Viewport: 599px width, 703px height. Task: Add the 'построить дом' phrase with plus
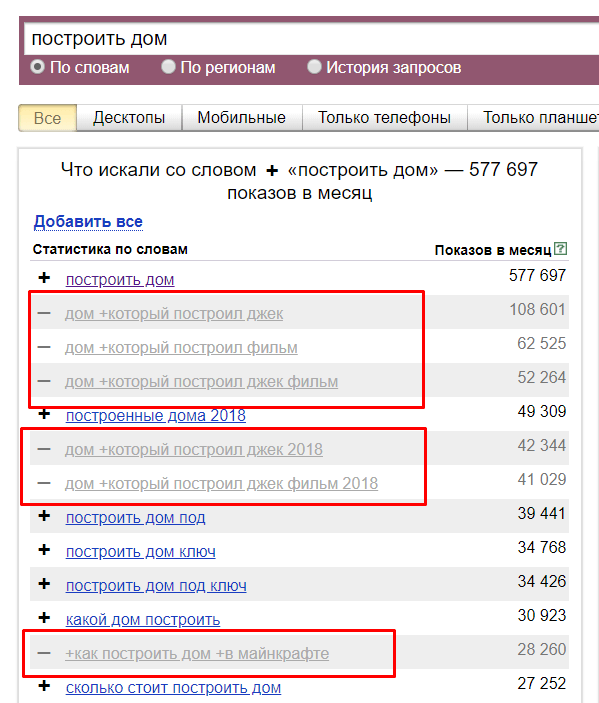click(44, 278)
